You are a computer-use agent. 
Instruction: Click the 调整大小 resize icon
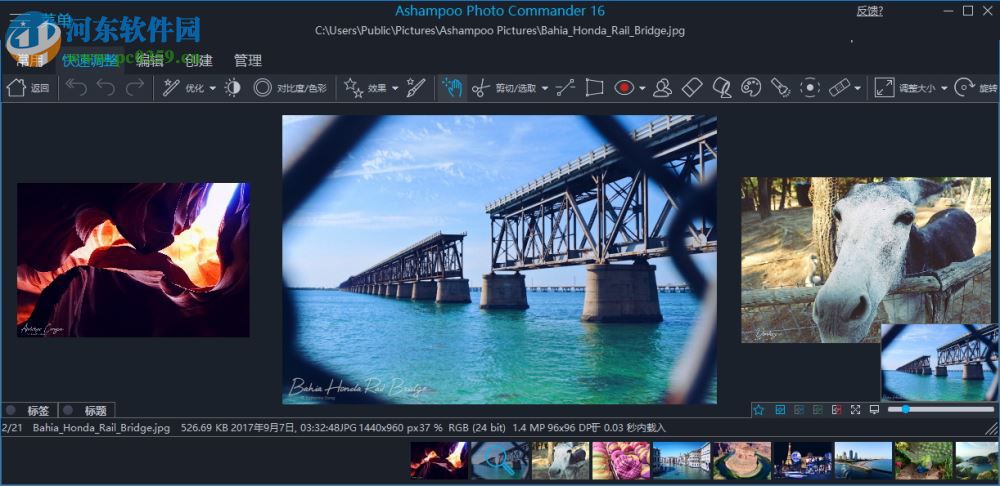tap(885, 88)
